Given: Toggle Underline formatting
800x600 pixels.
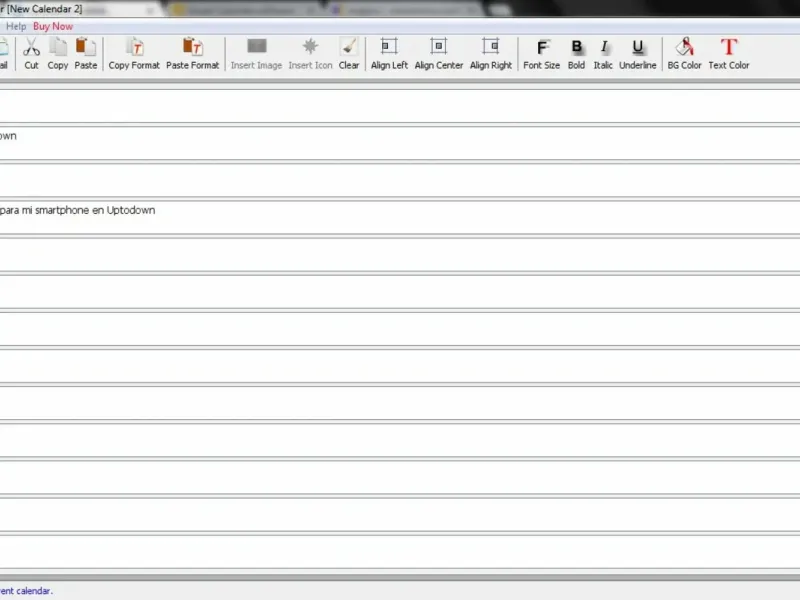Looking at the screenshot, I should point(638,53).
